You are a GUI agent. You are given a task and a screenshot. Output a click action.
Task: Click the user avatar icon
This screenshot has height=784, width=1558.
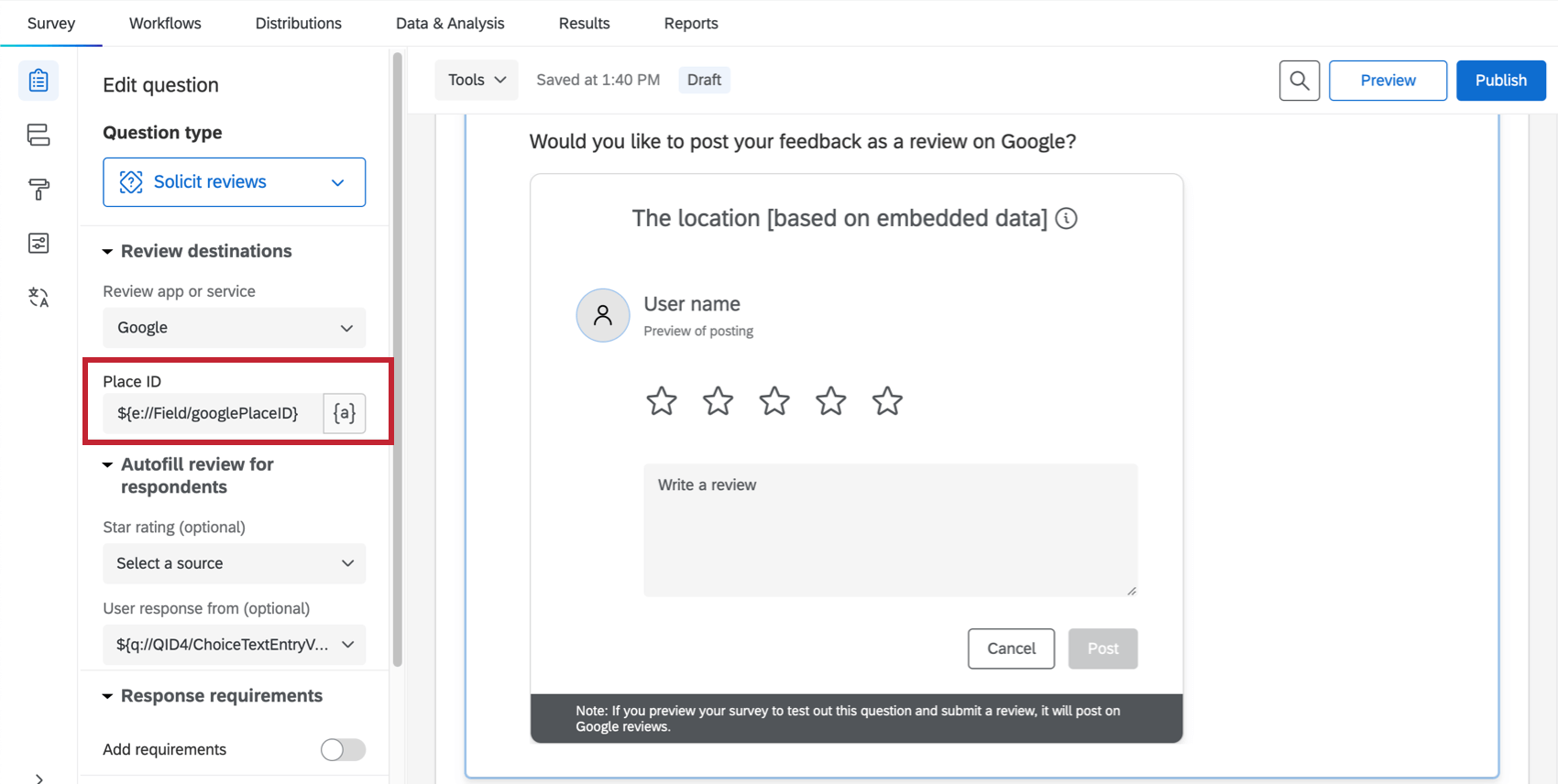point(603,315)
